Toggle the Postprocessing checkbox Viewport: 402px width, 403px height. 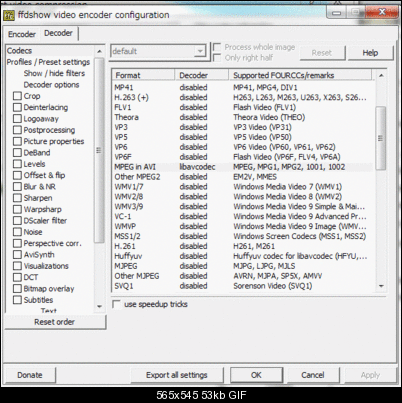click(x=17, y=130)
